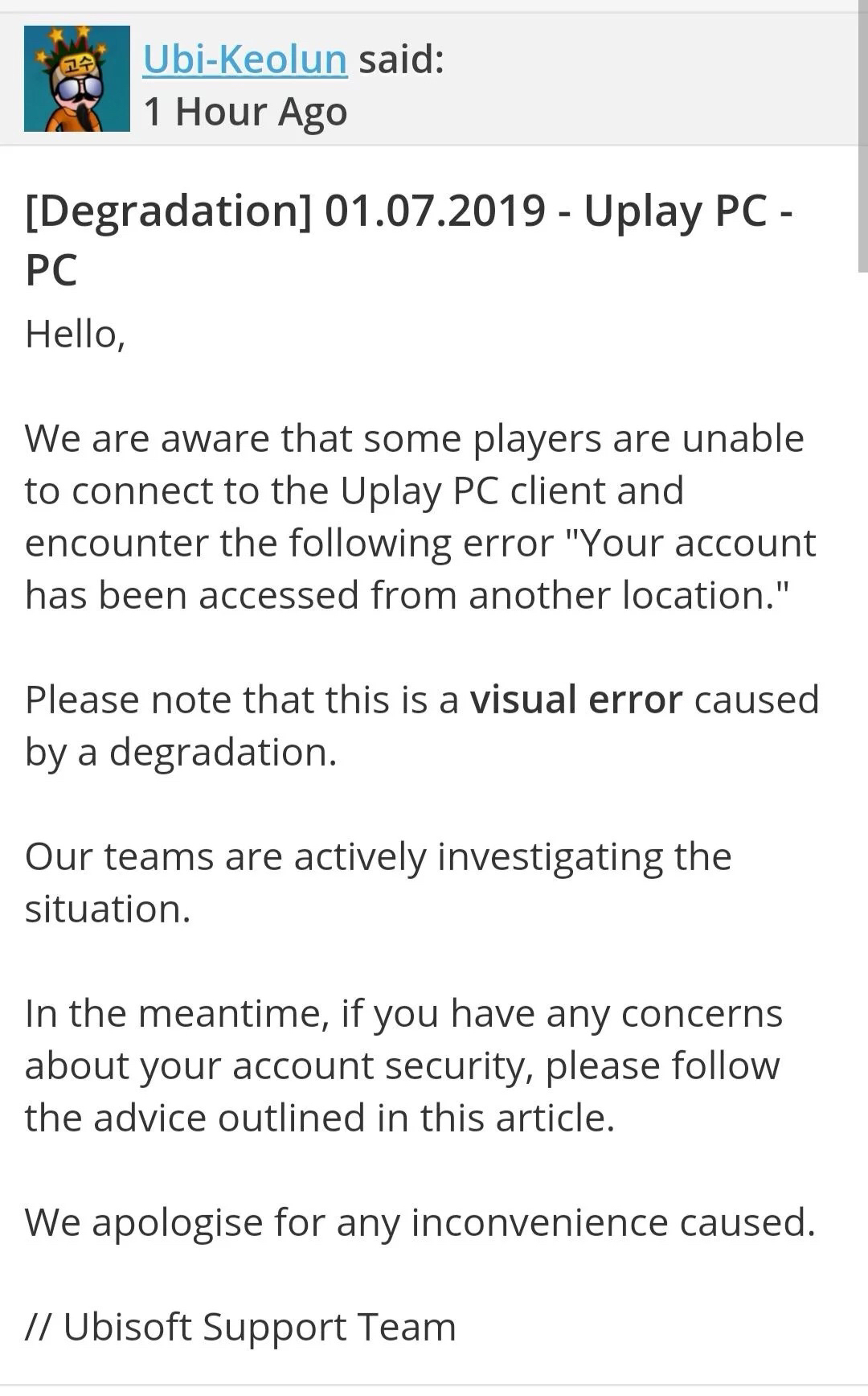This screenshot has height=1396, width=868.
Task: Click the "Please note that this is a" text
Action: click(x=241, y=700)
